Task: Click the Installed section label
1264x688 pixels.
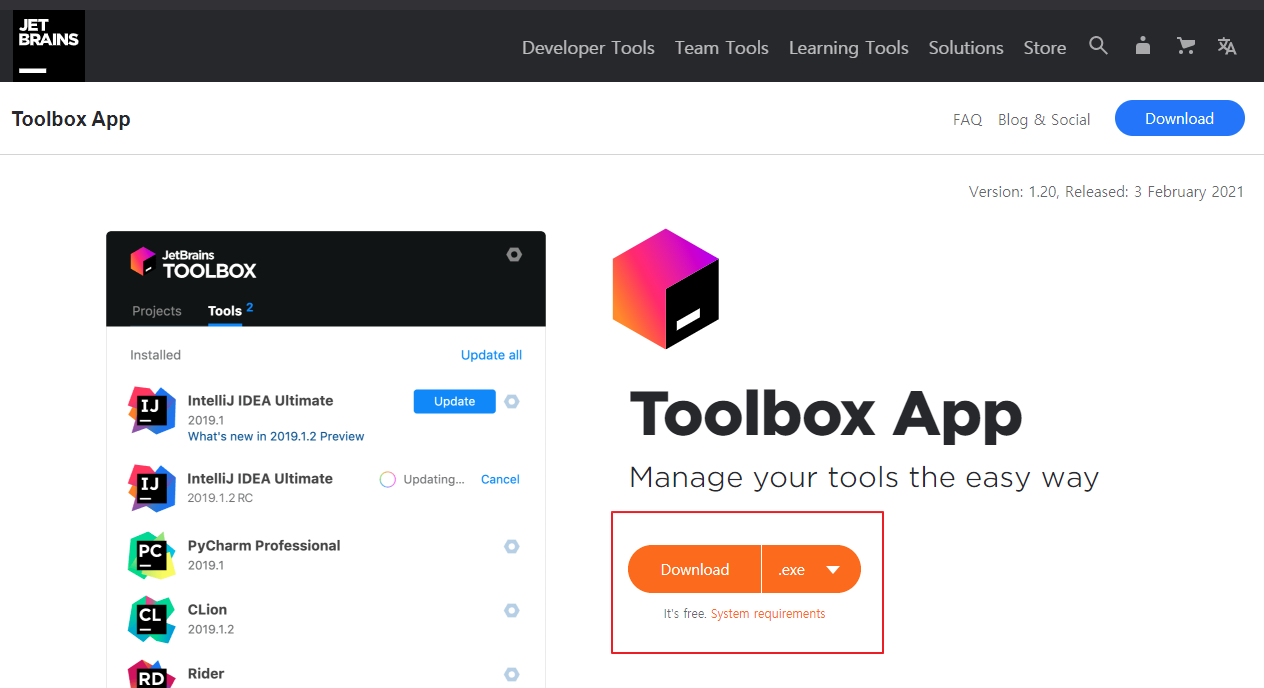Action: point(155,355)
